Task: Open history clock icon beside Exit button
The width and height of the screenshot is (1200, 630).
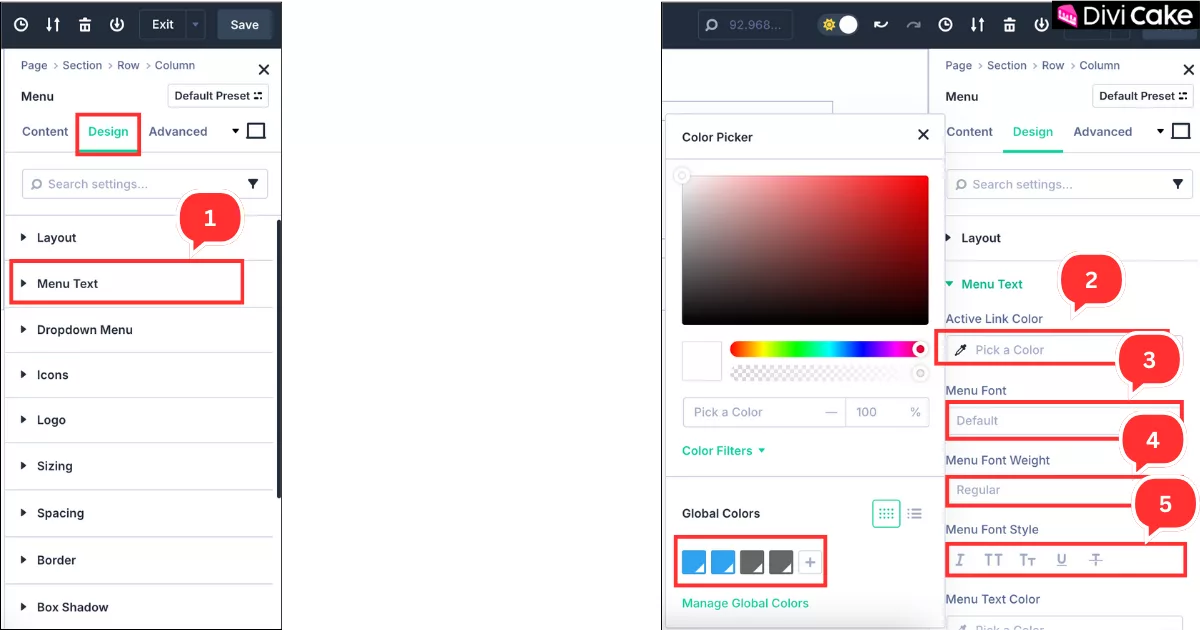Action: 22,24
